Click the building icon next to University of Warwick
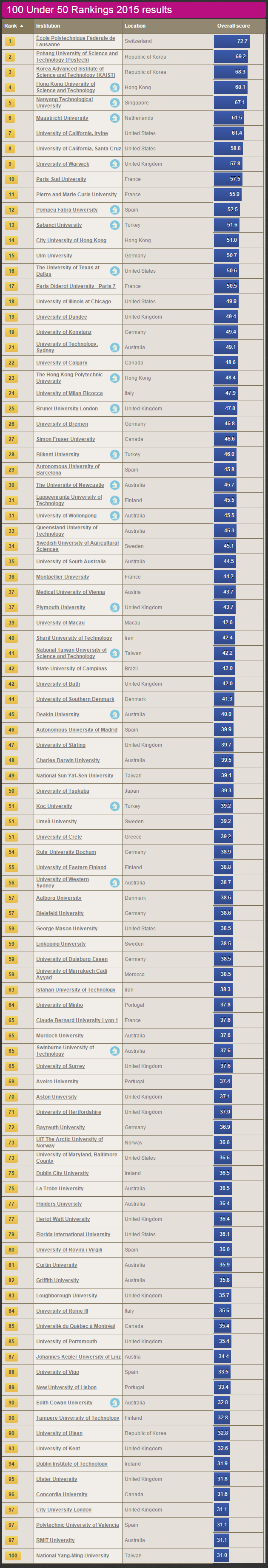268x1568 pixels. (x=114, y=164)
